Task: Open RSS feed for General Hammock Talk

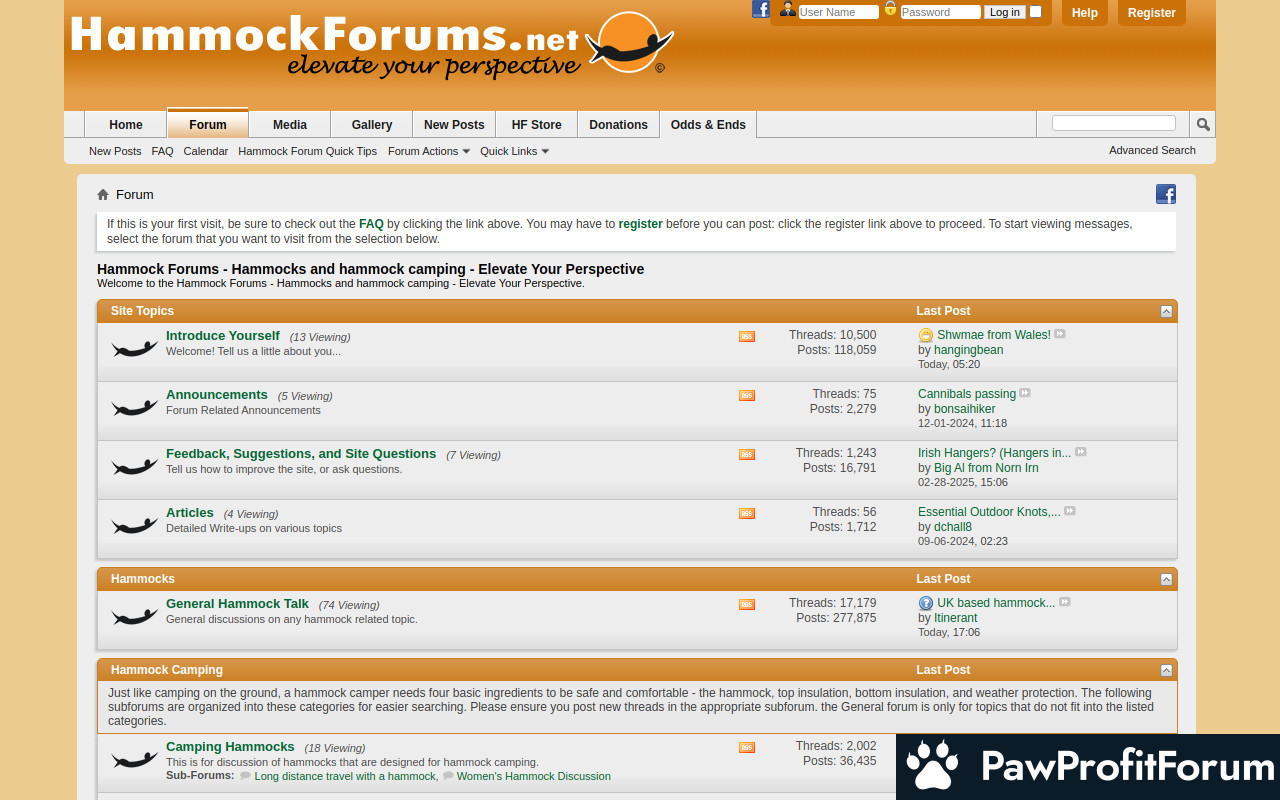Action: [746, 605]
